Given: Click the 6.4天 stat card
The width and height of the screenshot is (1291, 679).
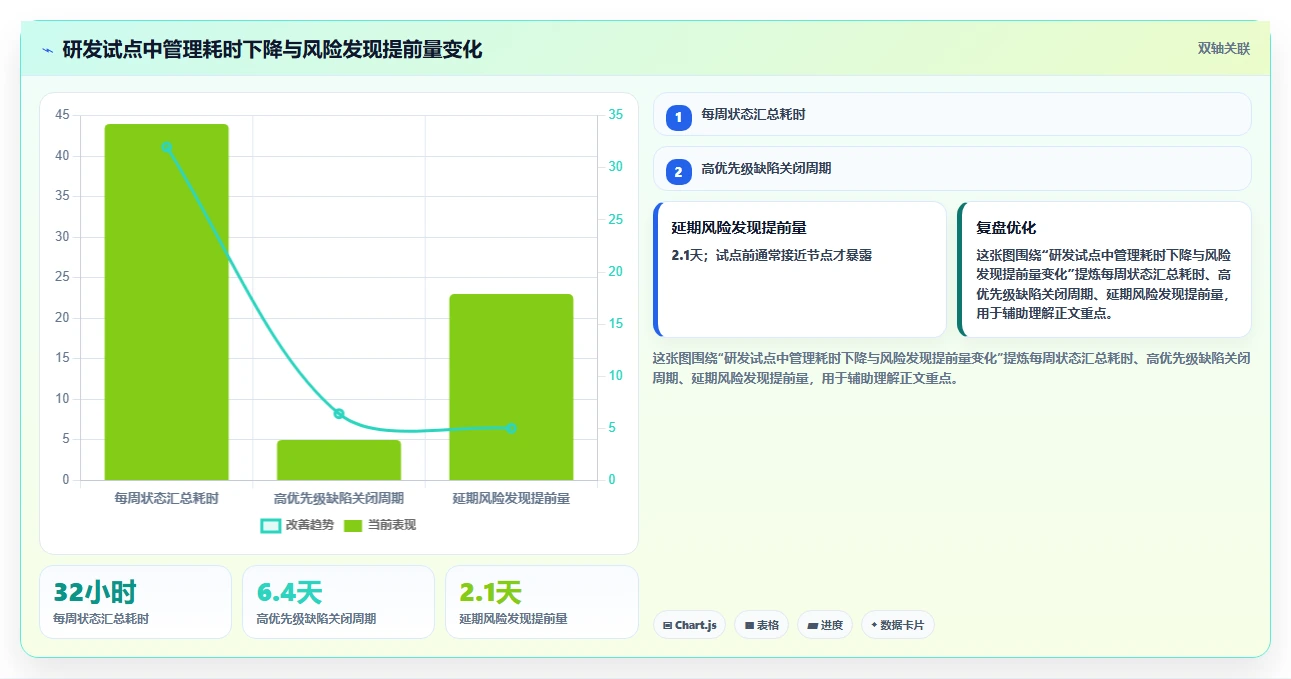Looking at the screenshot, I should [338, 602].
